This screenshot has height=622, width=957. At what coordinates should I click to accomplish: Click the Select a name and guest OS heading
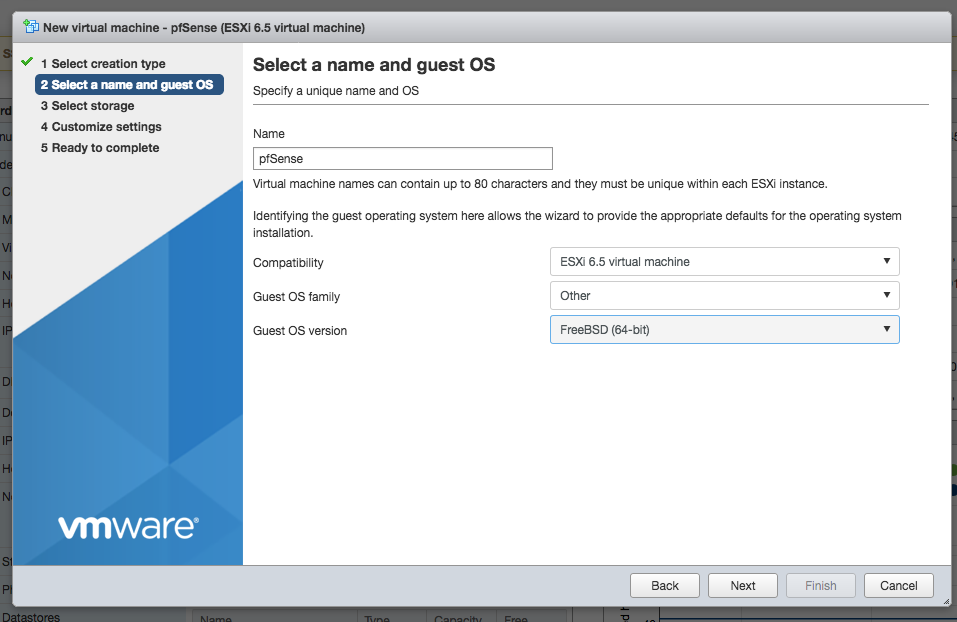[x=374, y=66]
